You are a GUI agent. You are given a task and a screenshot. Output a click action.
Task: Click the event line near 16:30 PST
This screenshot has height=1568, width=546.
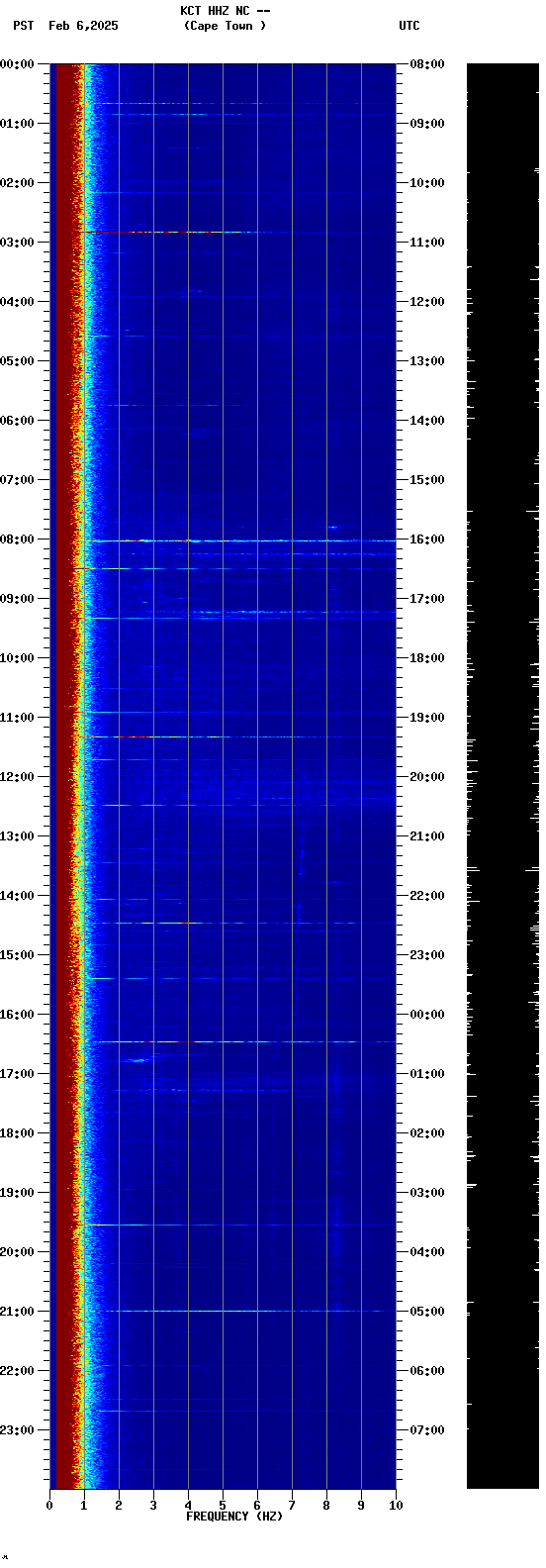point(240,1041)
